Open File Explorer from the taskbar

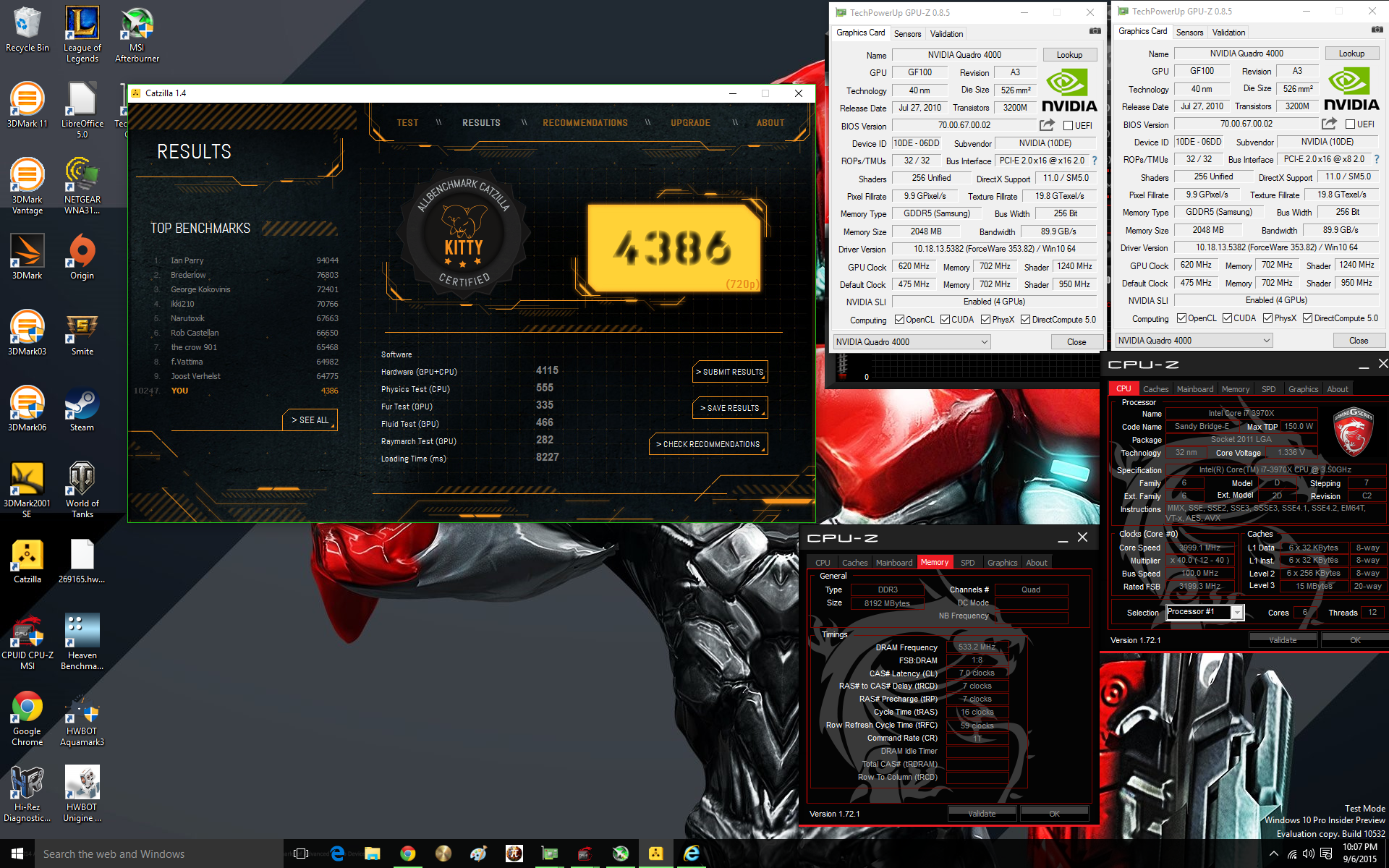point(373,854)
